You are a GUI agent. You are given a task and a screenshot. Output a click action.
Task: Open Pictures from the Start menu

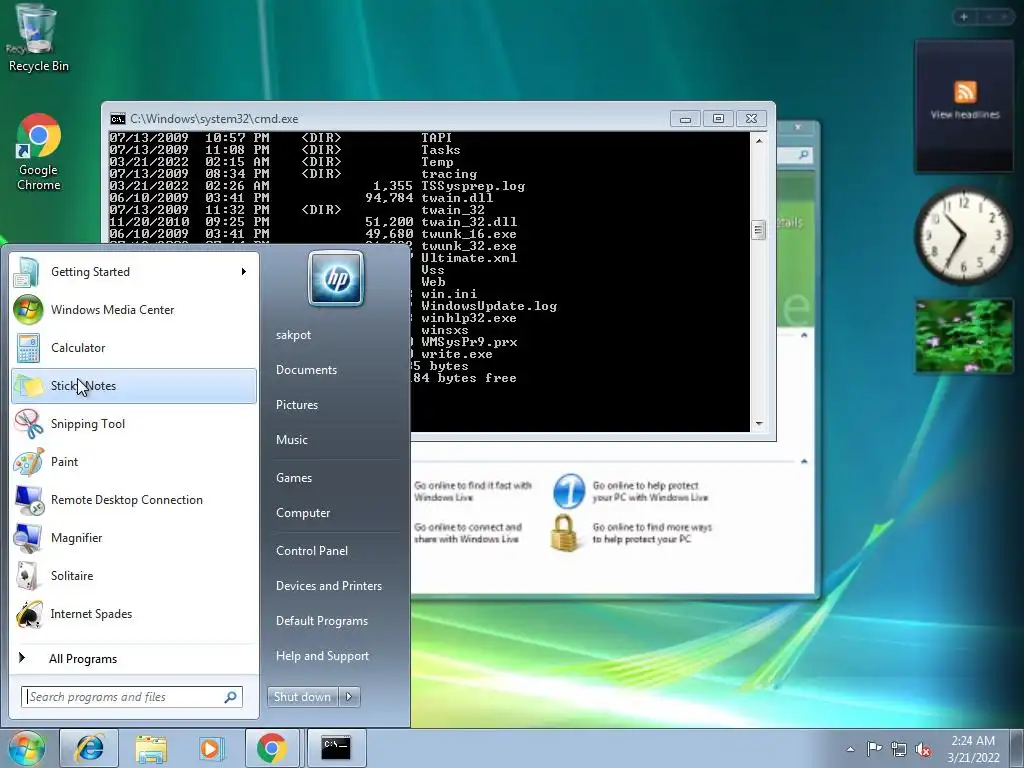click(x=297, y=405)
